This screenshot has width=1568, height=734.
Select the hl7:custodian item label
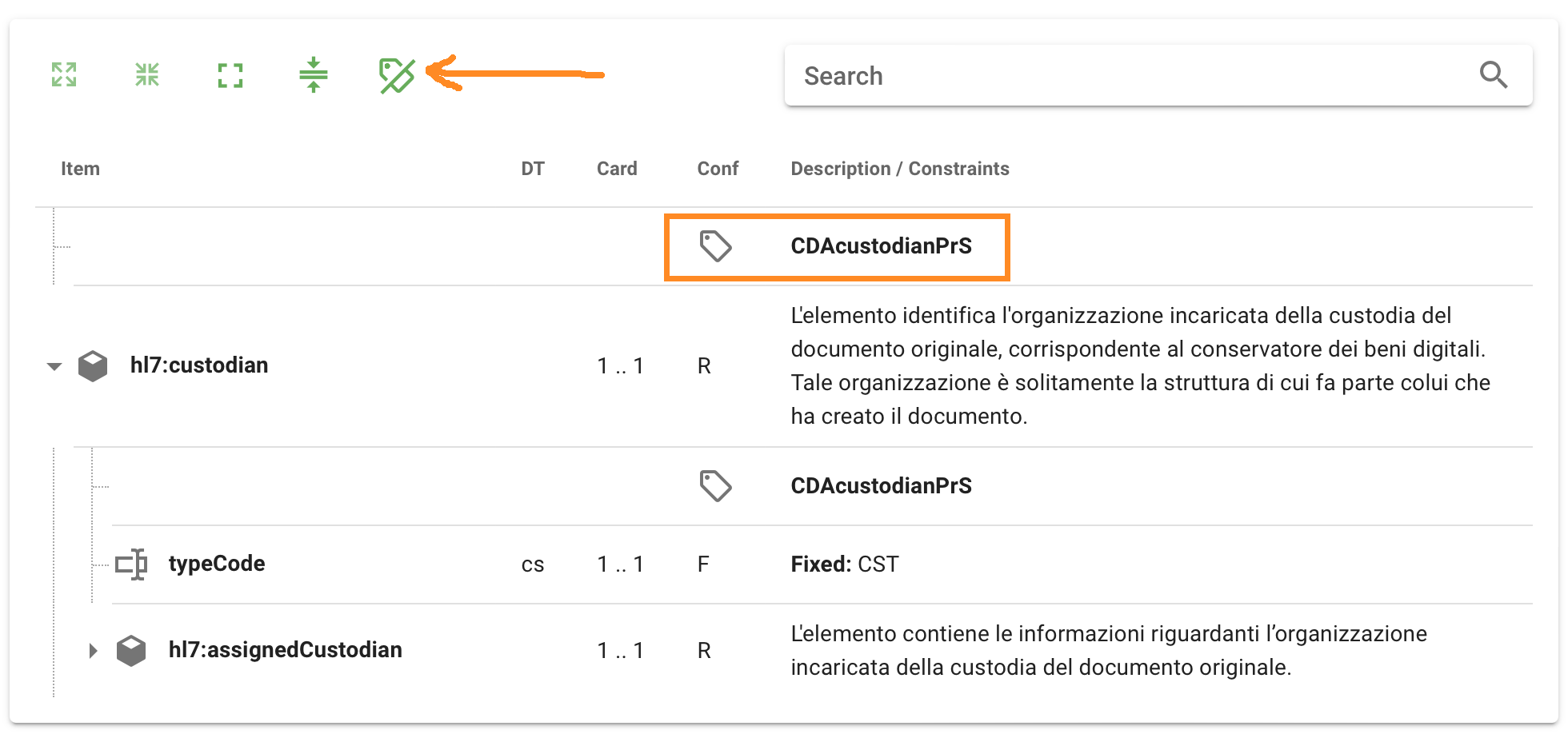[x=199, y=365]
